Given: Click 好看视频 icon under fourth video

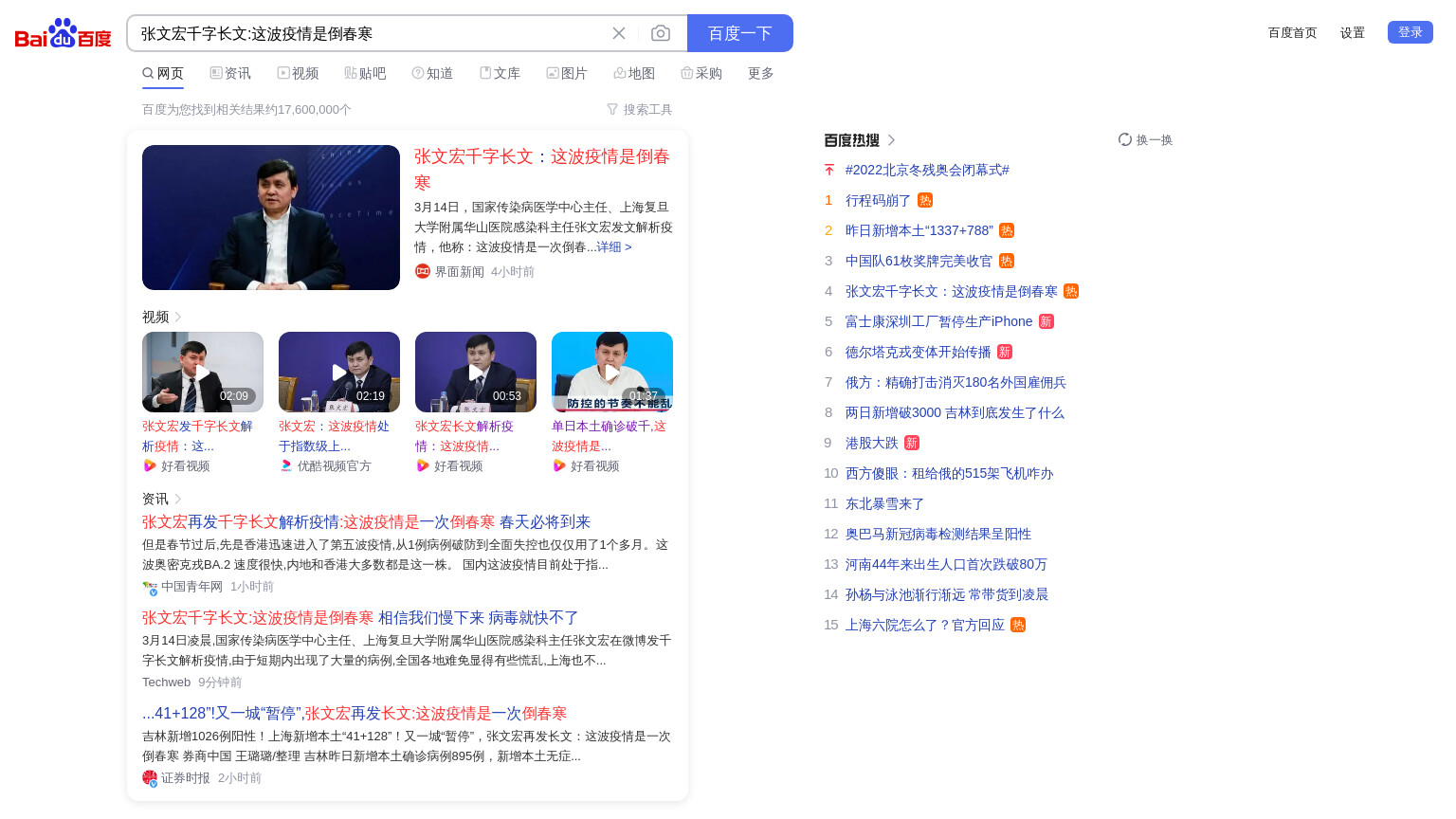Looking at the screenshot, I should click(x=559, y=465).
